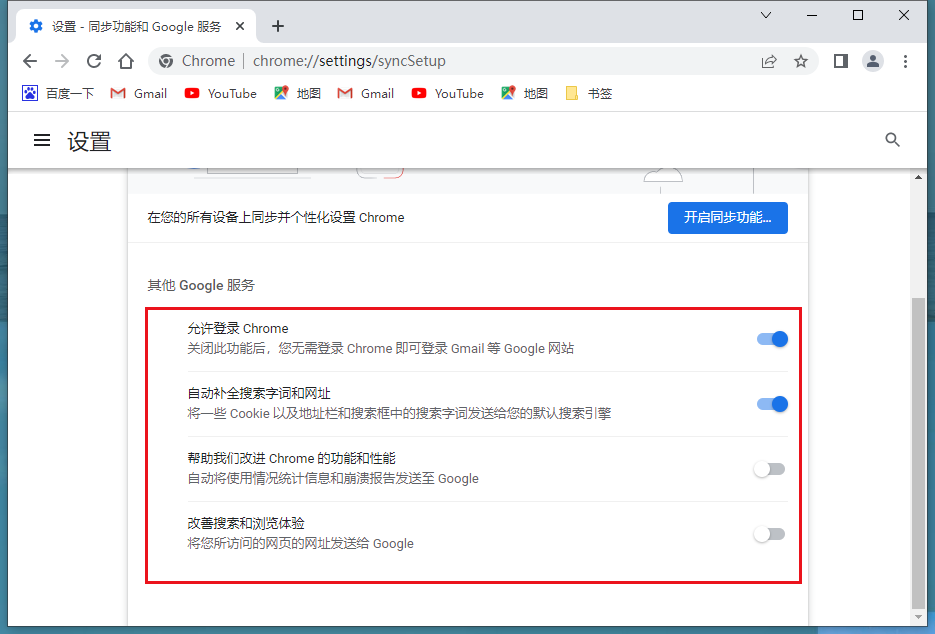Image resolution: width=935 pixels, height=634 pixels.
Task: Open a new tab
Action: coord(277,26)
